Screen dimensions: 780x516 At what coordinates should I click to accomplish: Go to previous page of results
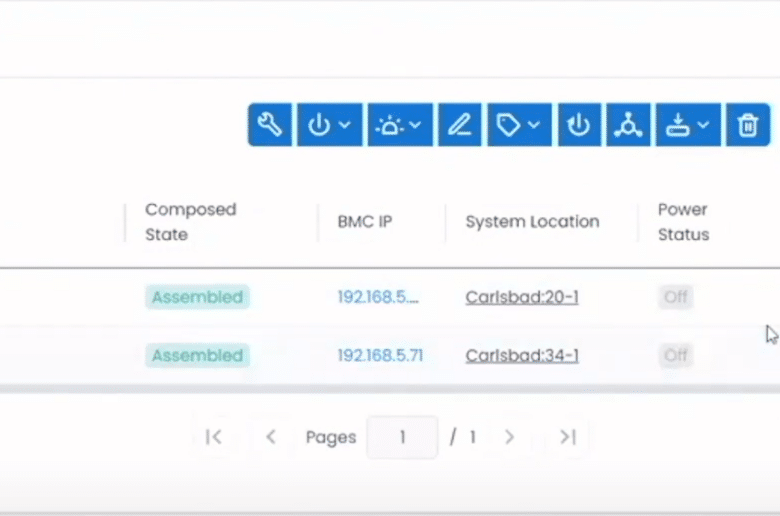(271, 437)
